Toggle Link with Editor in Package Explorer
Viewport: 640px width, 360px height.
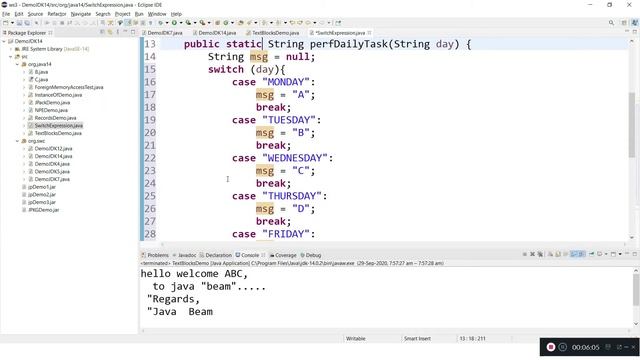[110, 32]
